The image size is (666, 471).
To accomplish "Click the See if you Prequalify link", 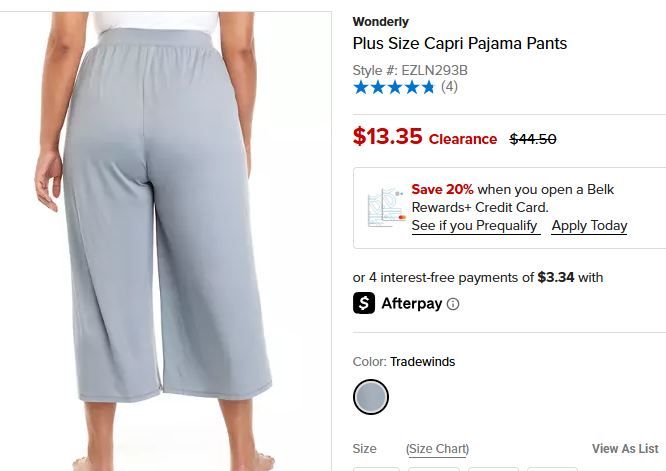I will 475,226.
